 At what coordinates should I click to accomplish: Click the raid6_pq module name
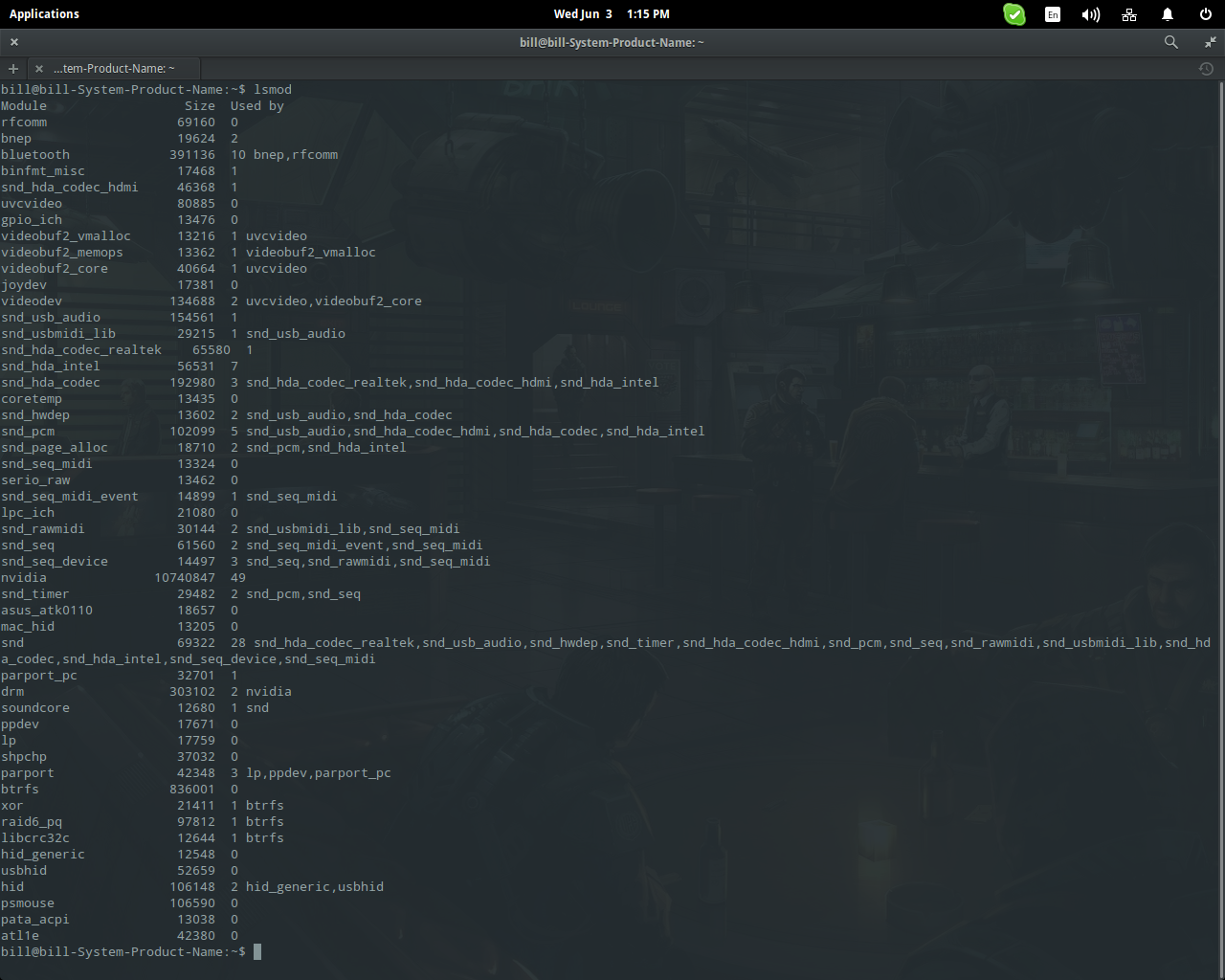32,822
